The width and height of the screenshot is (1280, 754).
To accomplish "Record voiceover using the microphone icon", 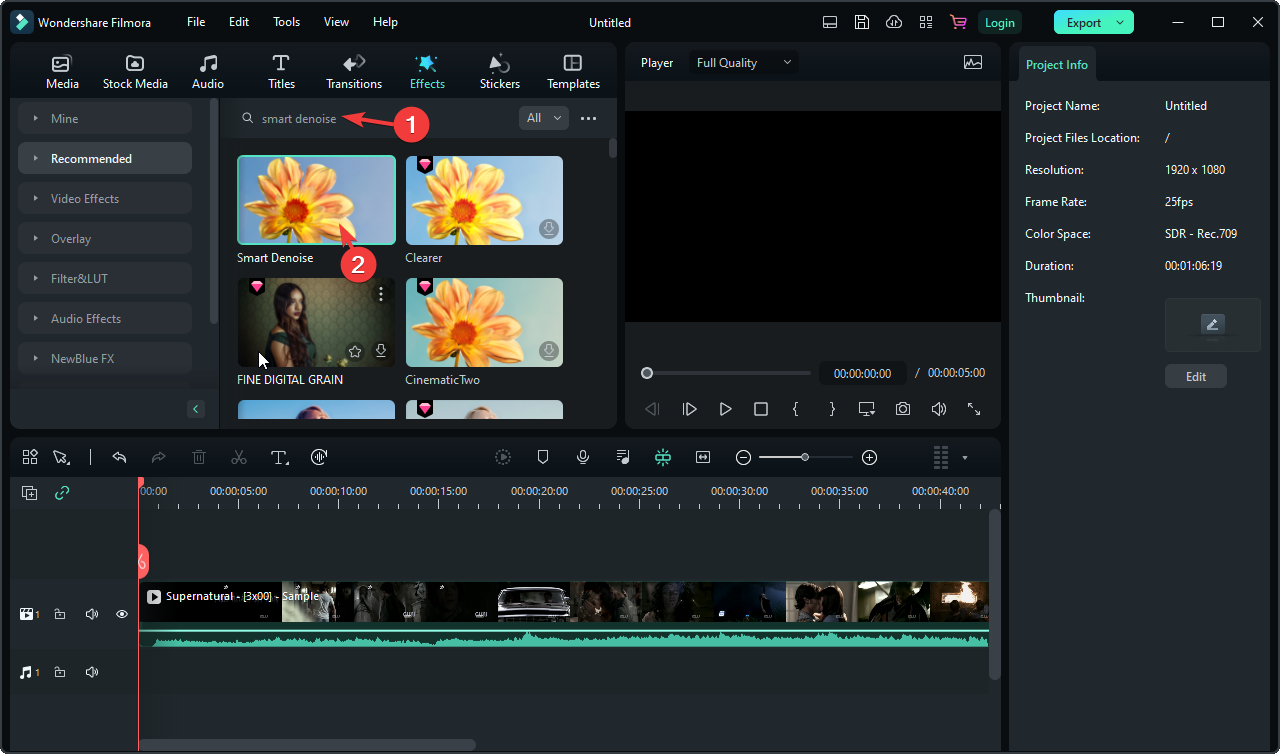I will point(583,457).
